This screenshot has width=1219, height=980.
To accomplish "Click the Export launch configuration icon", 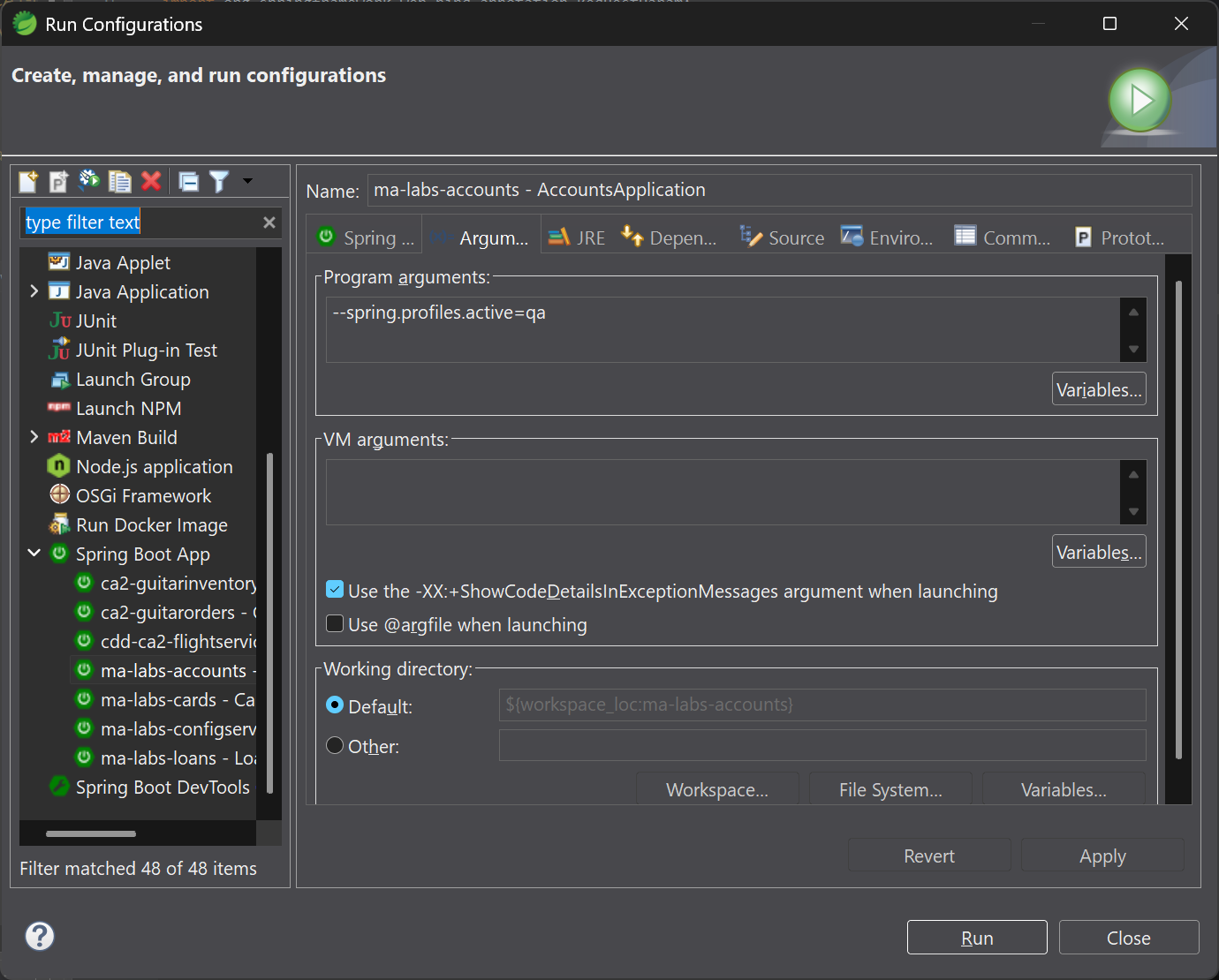I will click(x=88, y=181).
